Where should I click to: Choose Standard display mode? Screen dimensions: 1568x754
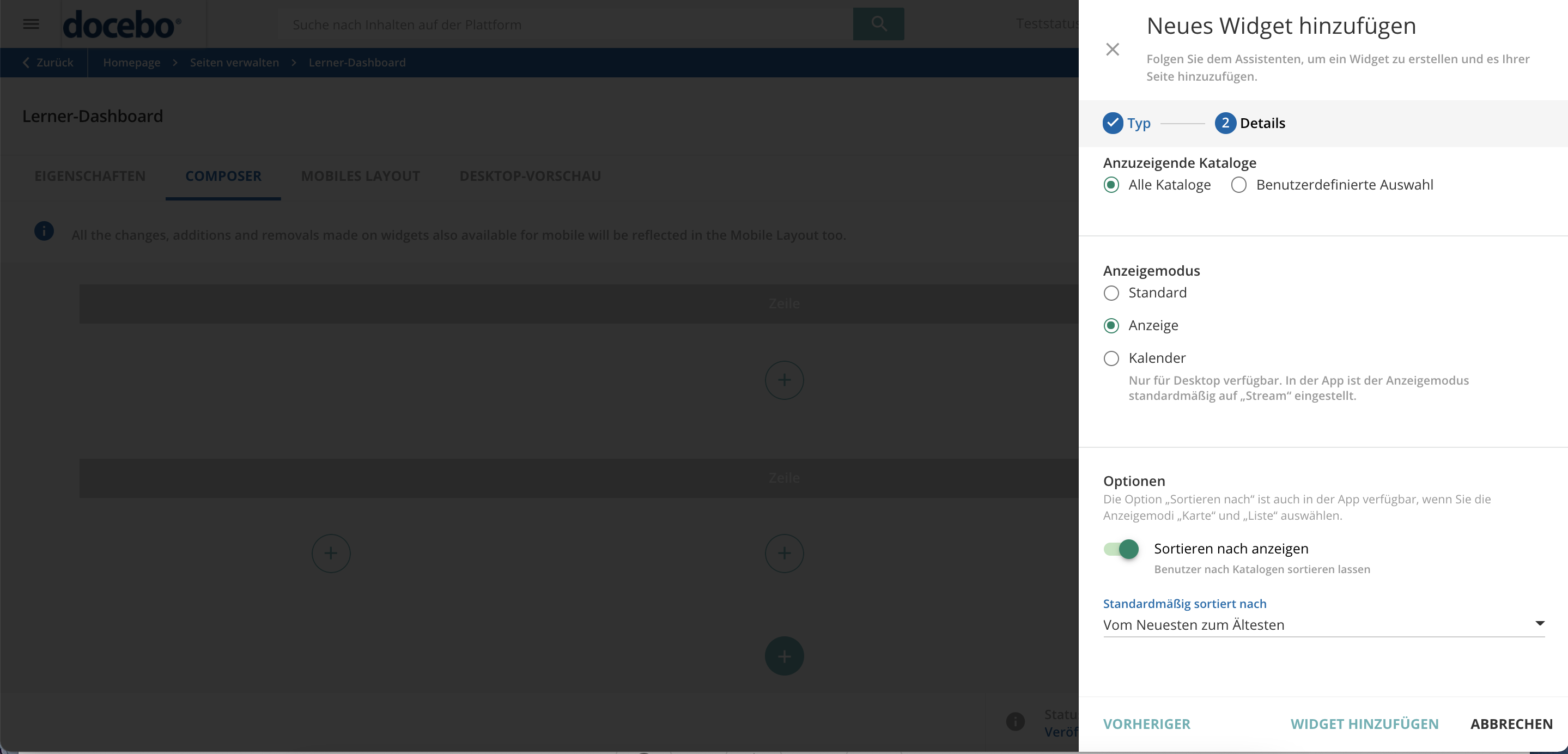click(x=1111, y=293)
